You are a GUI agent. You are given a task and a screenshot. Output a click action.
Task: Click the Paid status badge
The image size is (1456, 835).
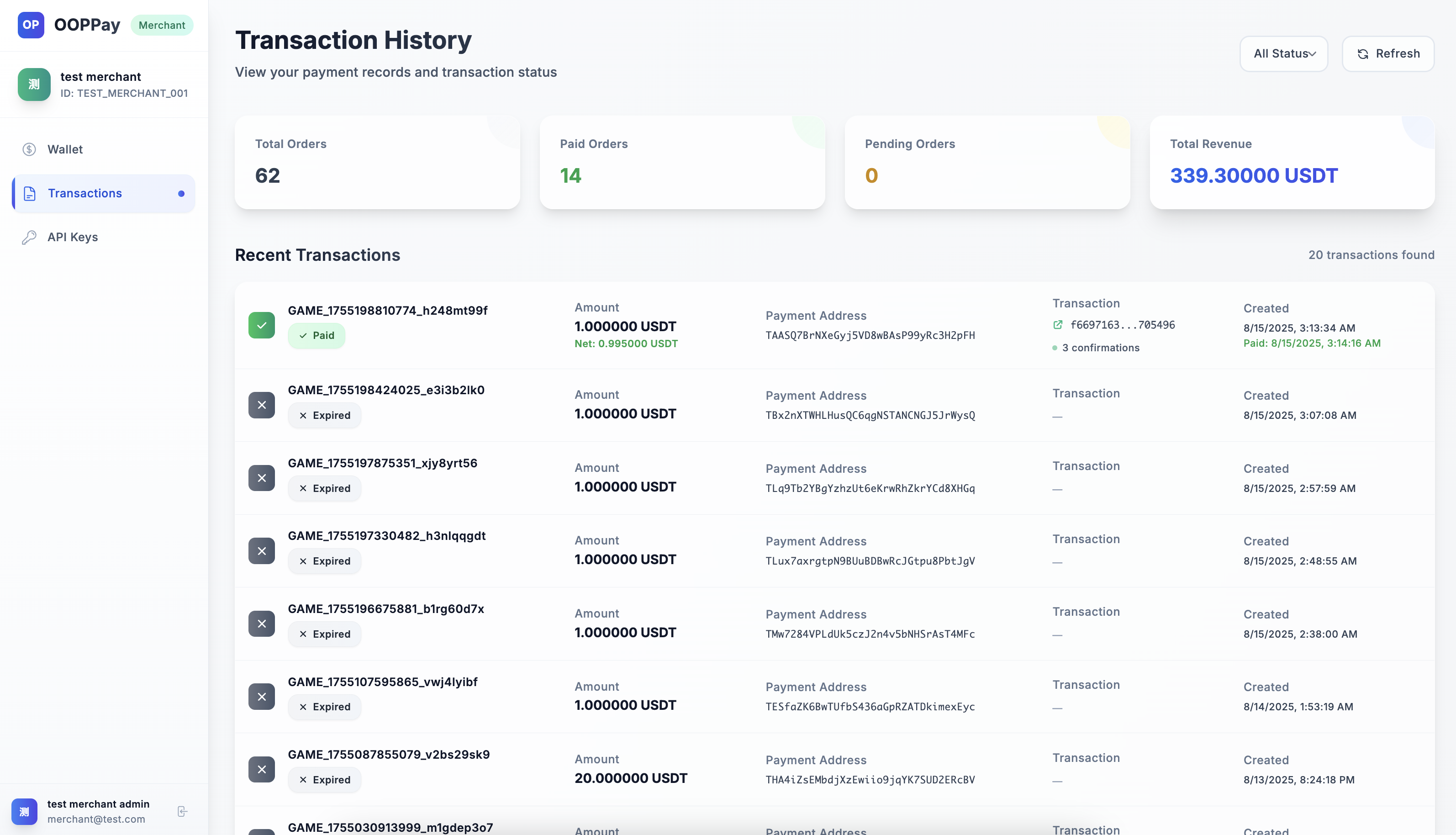click(317, 335)
